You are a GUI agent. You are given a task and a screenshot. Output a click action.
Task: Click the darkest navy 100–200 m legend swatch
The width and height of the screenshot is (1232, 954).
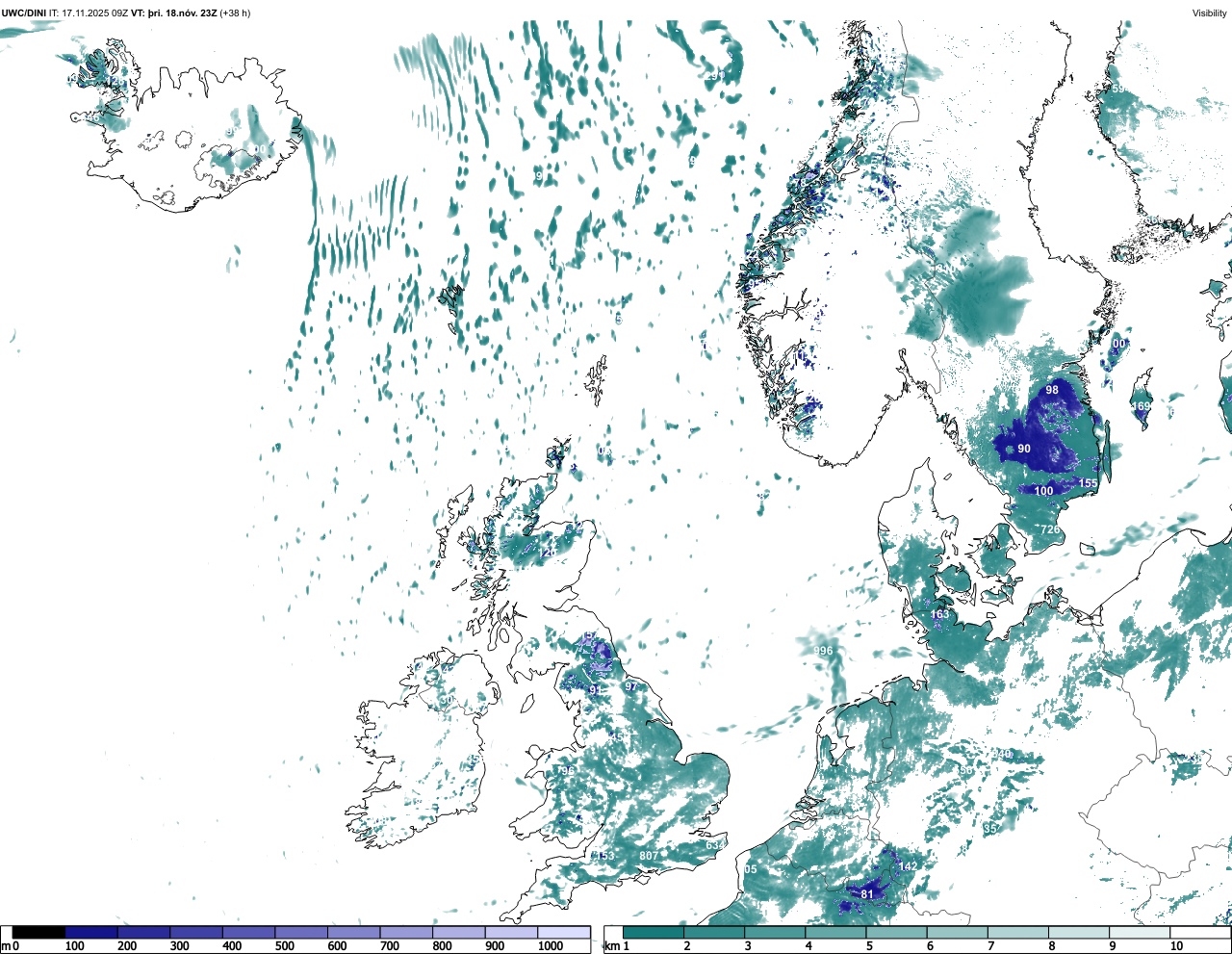tap(91, 933)
